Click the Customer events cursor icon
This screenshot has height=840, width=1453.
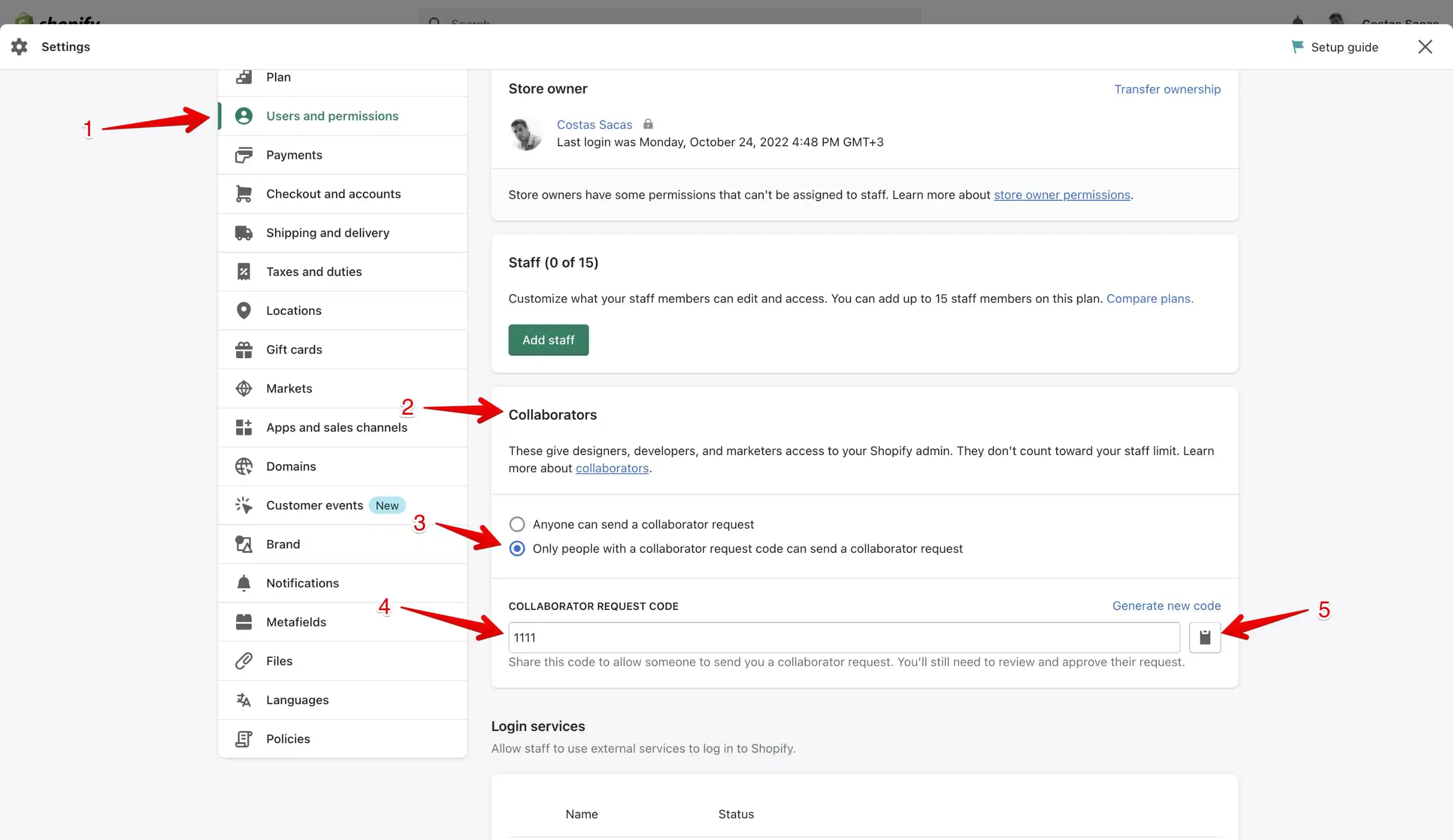pos(244,505)
